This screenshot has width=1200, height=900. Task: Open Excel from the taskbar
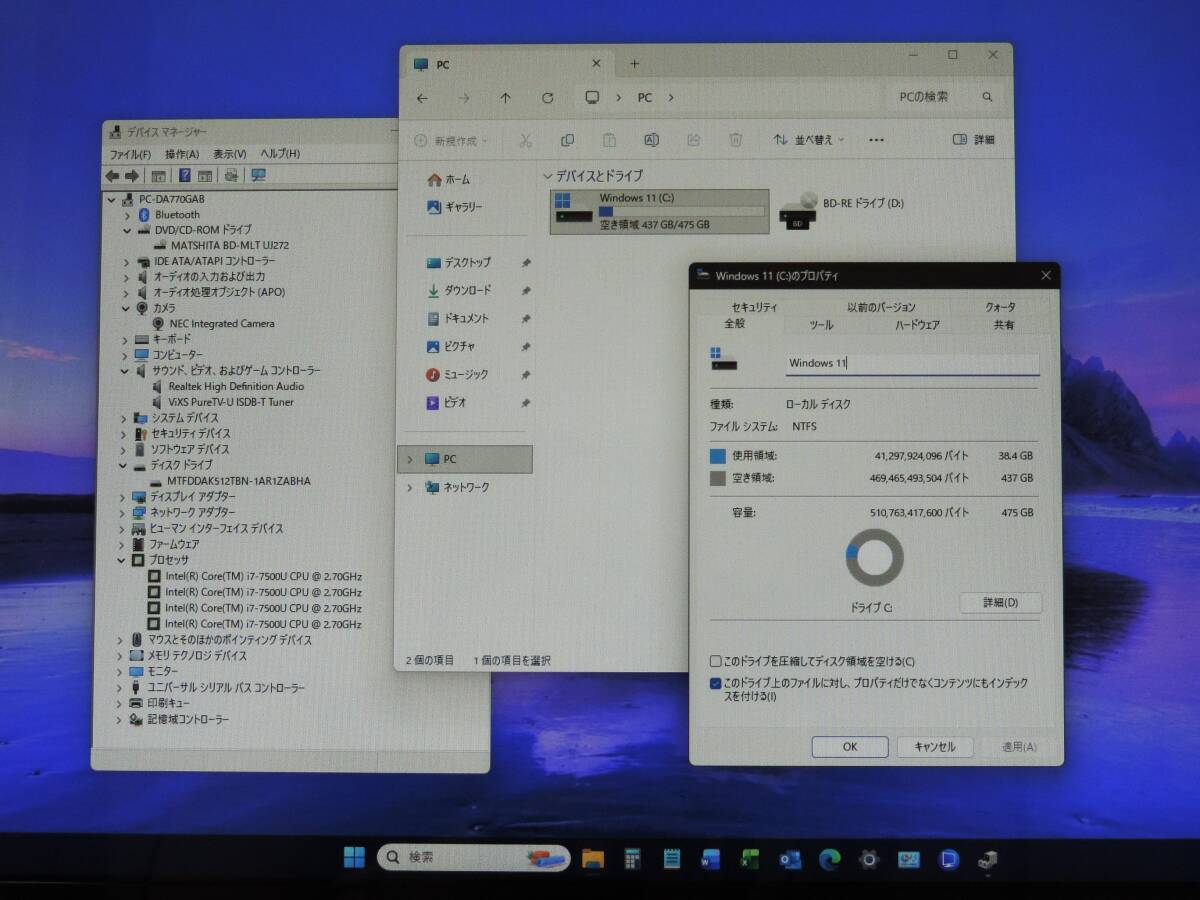click(x=750, y=859)
